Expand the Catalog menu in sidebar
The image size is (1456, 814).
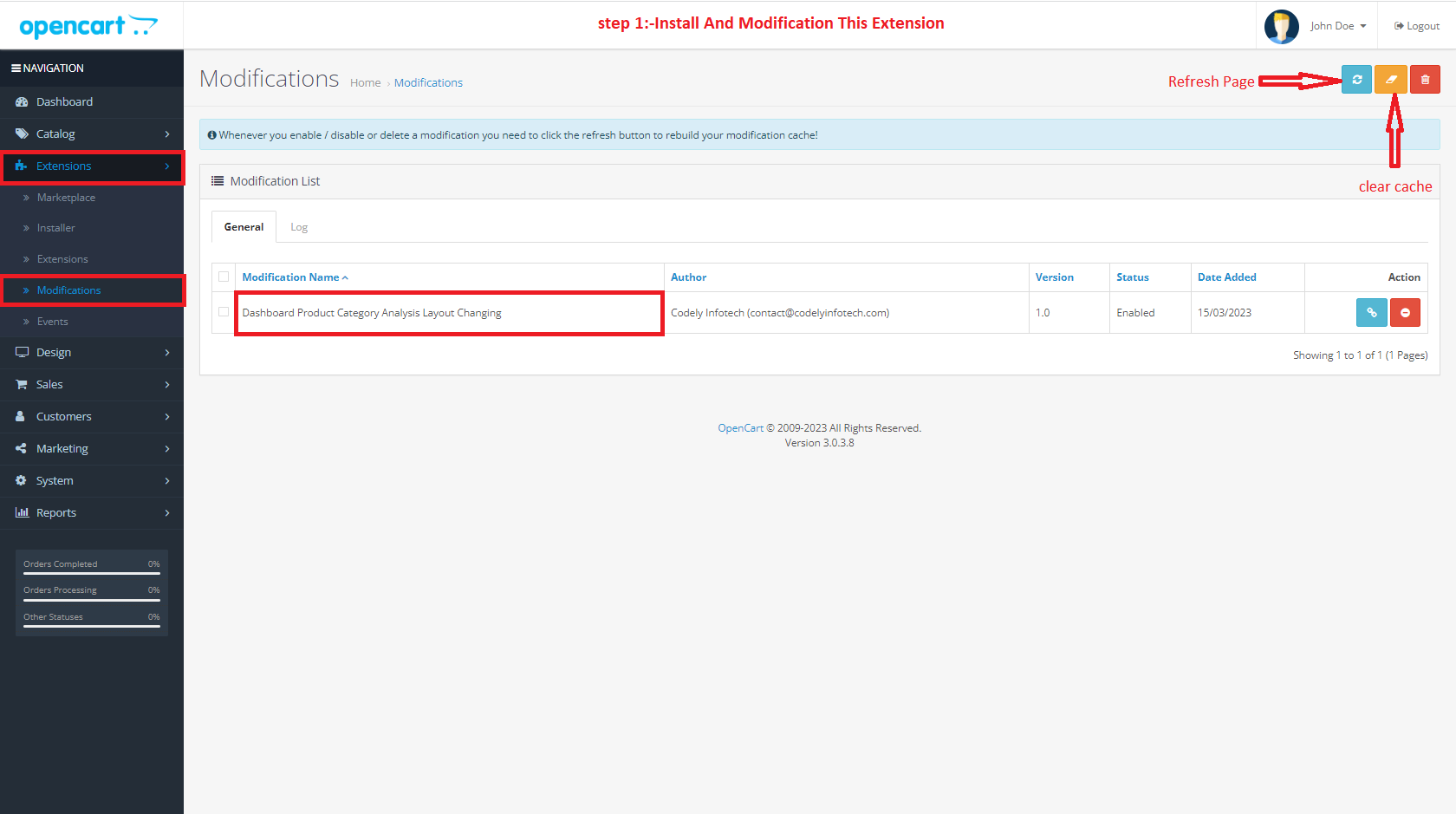click(x=92, y=134)
